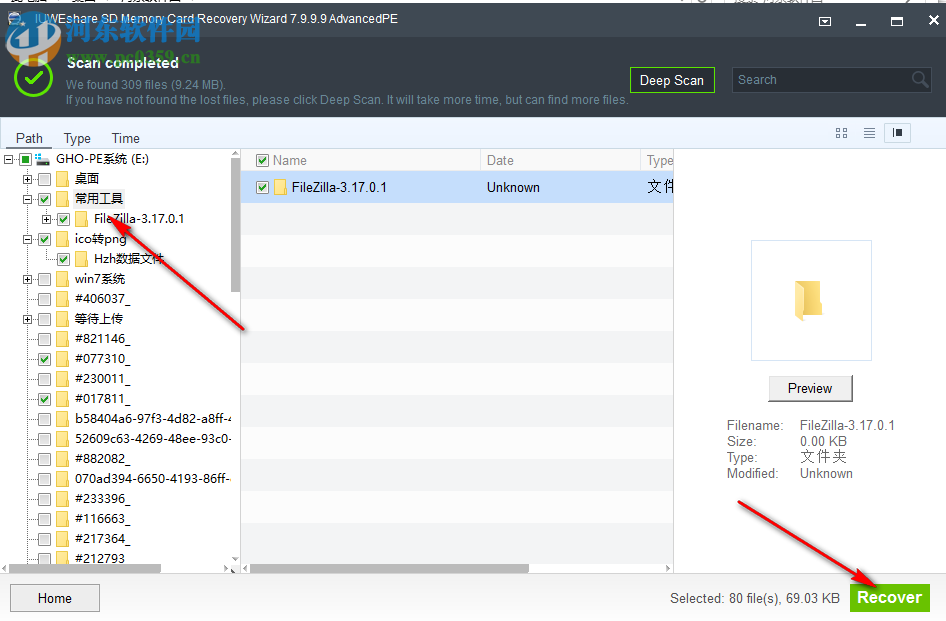This screenshot has width=946, height=621.
Task: Select the preview pane view mode
Action: 897,132
